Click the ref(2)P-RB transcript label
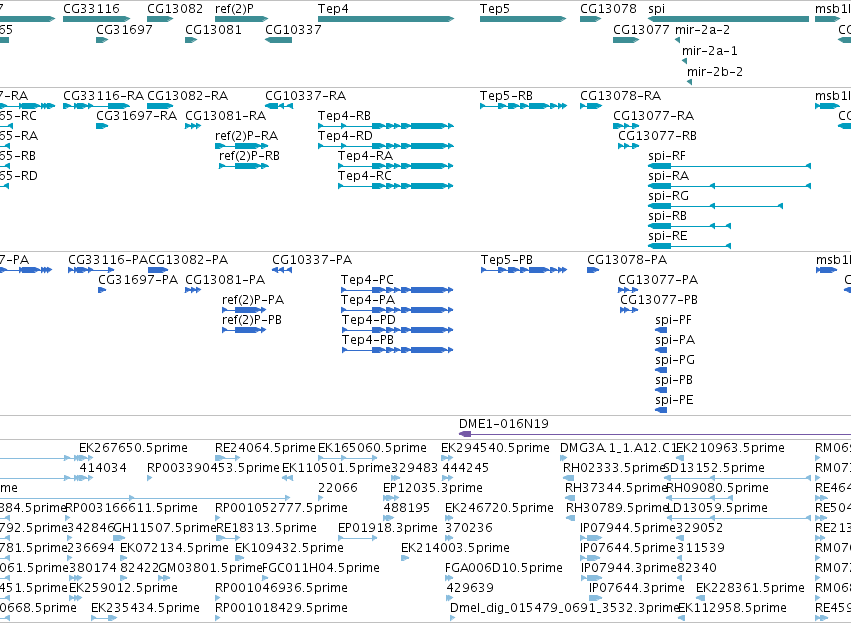851x623 pixels. (x=250, y=156)
